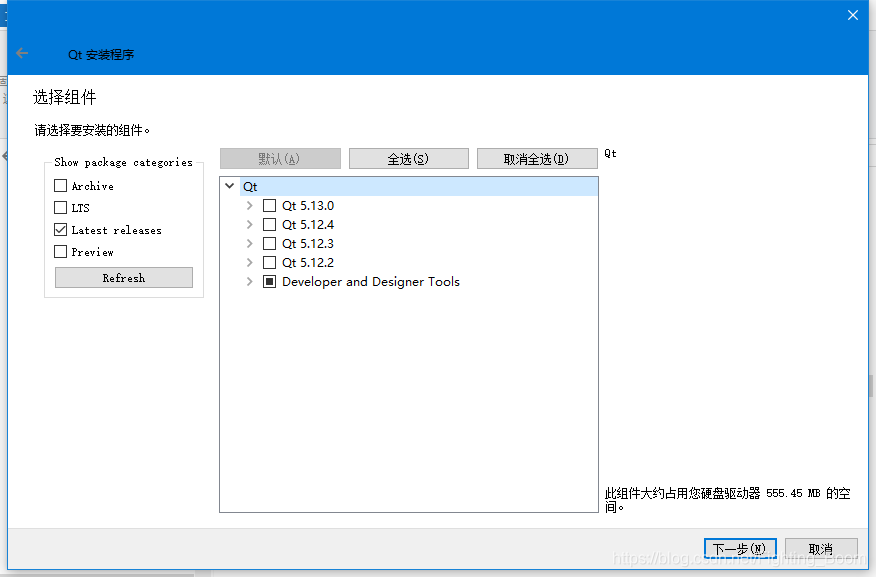Tick the Qt 5.12.4 checkbox
The height and width of the screenshot is (577, 876).
click(269, 225)
